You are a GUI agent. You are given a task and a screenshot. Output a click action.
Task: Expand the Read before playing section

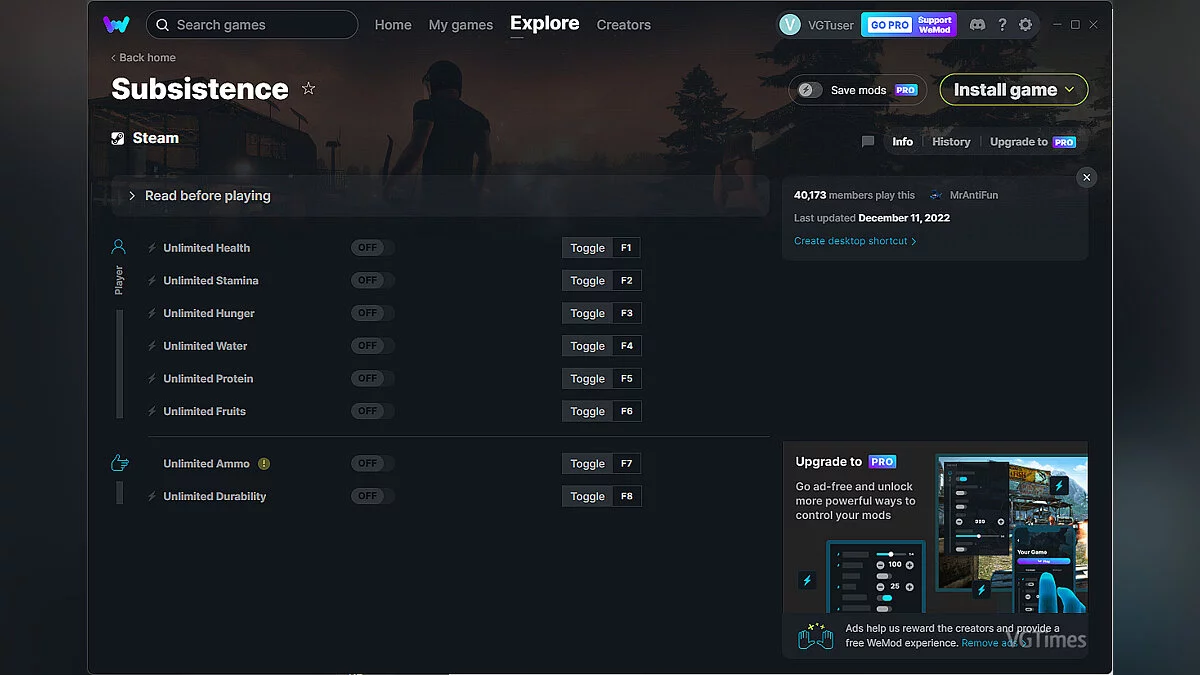[x=441, y=196]
